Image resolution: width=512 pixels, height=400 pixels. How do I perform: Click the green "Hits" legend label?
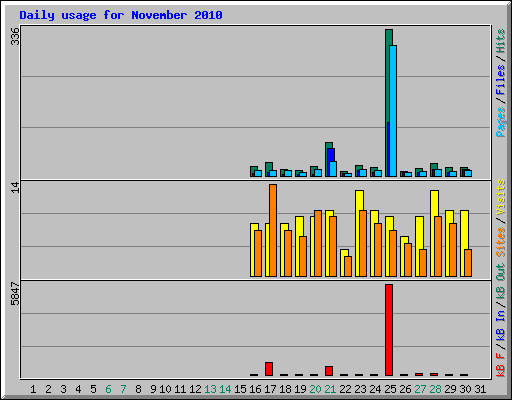[501, 41]
